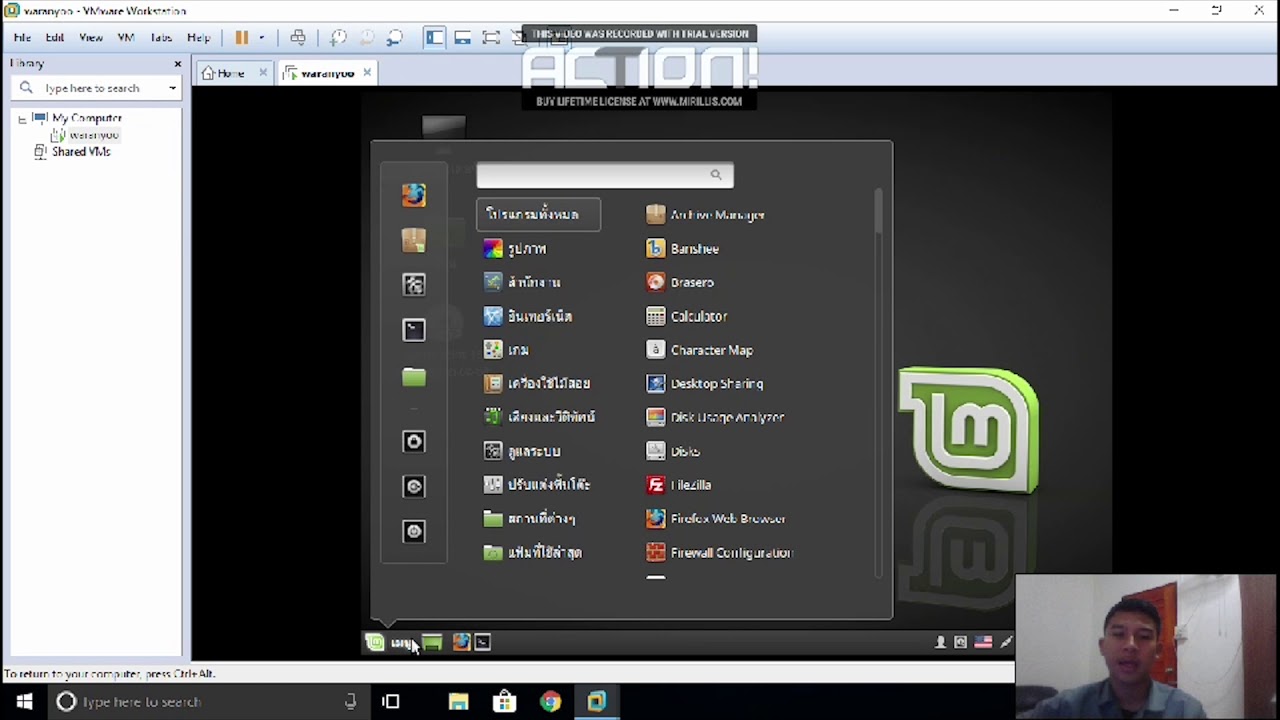Click the Terminal launcher on the Mint panel
The height and width of the screenshot is (720, 1280).
click(x=483, y=643)
